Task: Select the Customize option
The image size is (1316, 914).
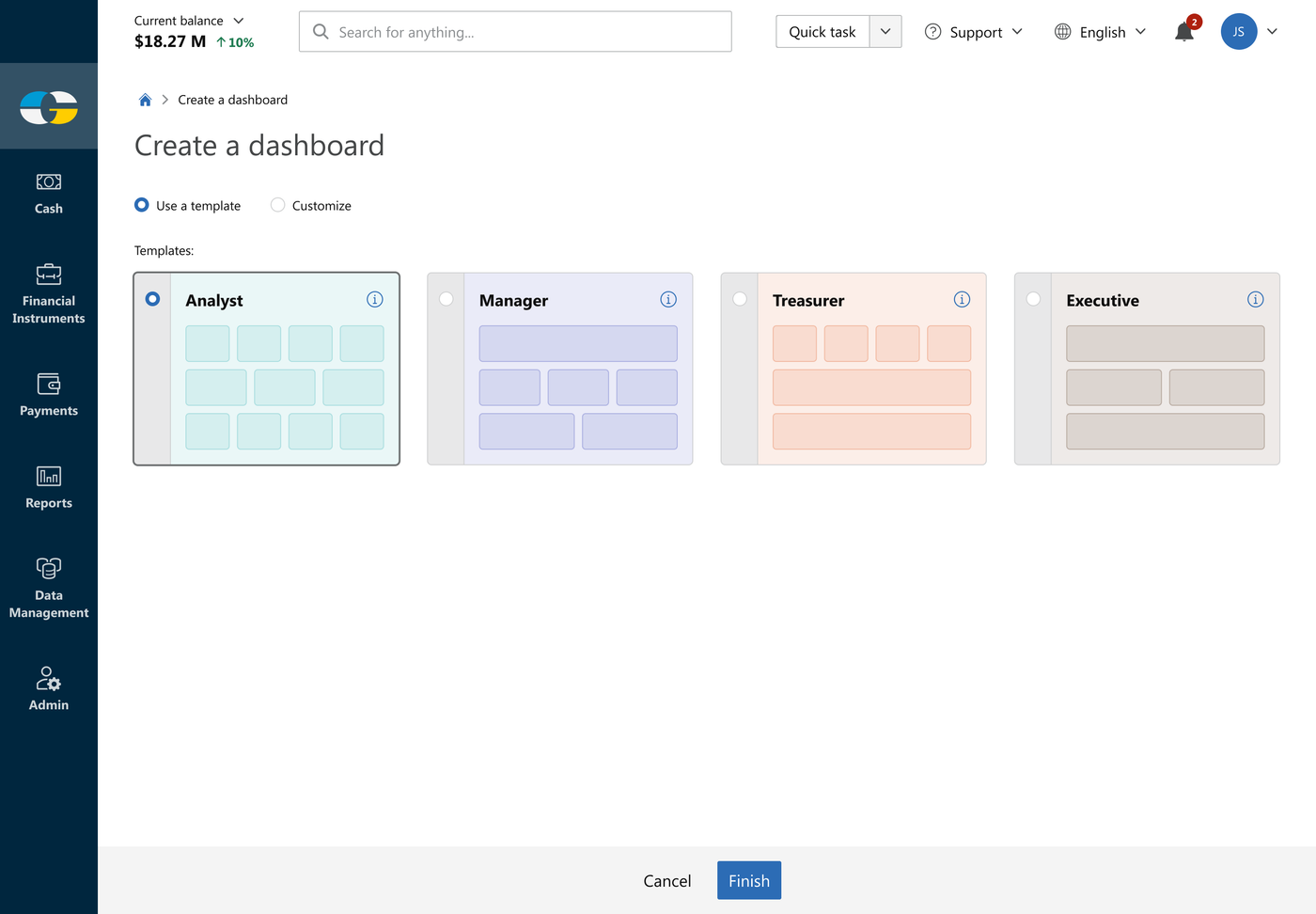Action: pyautogui.click(x=277, y=205)
